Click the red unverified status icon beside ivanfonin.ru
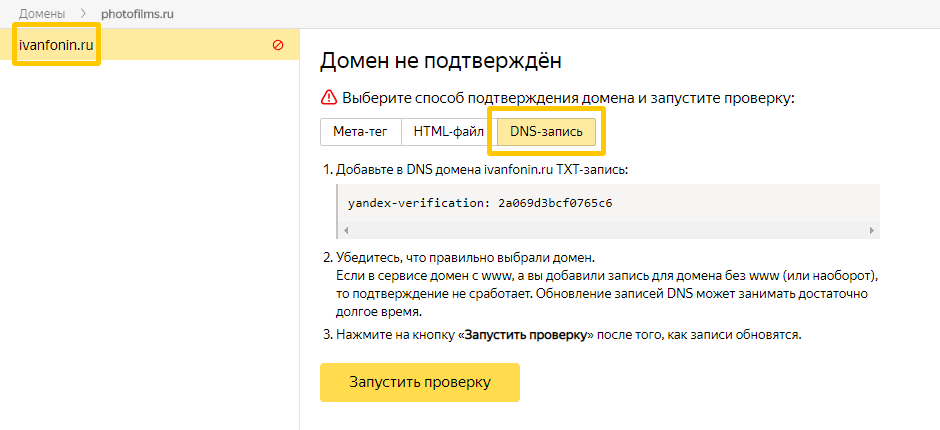940x430 pixels. point(278,45)
